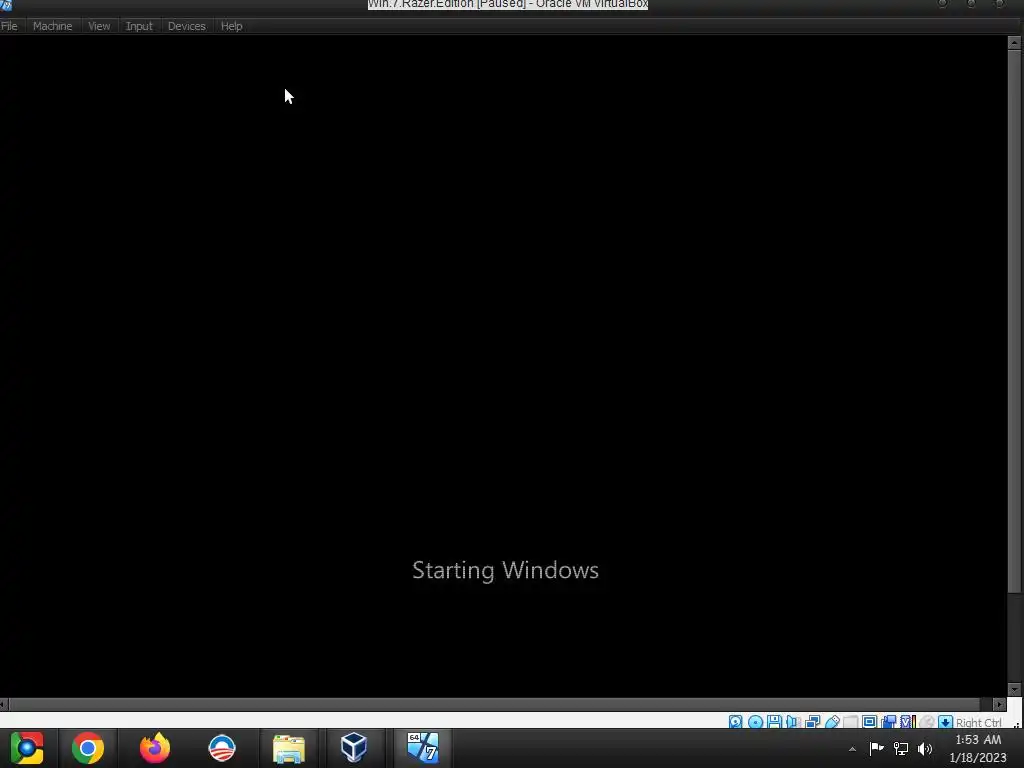Open the red-white-blue circle logo taskbar app
Screen dimensions: 1024x768
click(x=221, y=748)
